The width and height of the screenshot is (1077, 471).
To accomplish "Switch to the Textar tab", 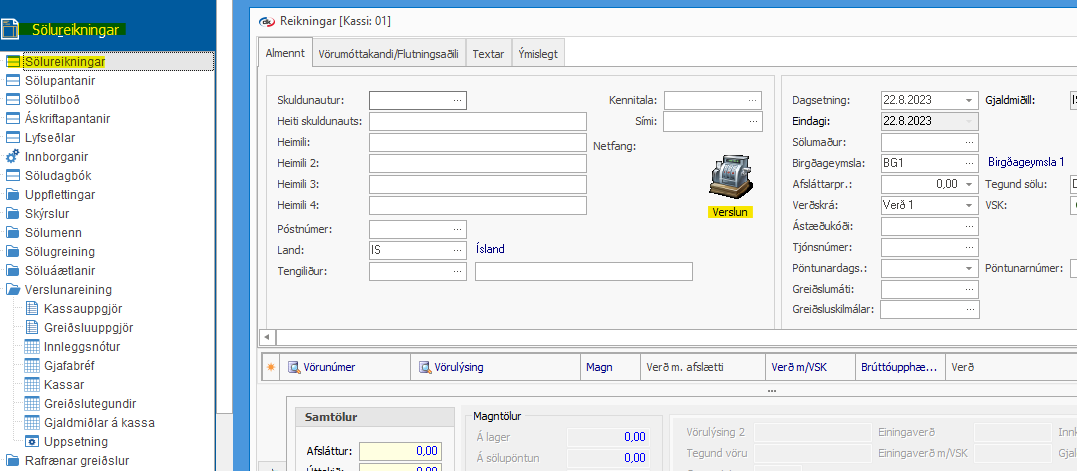I will (488, 53).
